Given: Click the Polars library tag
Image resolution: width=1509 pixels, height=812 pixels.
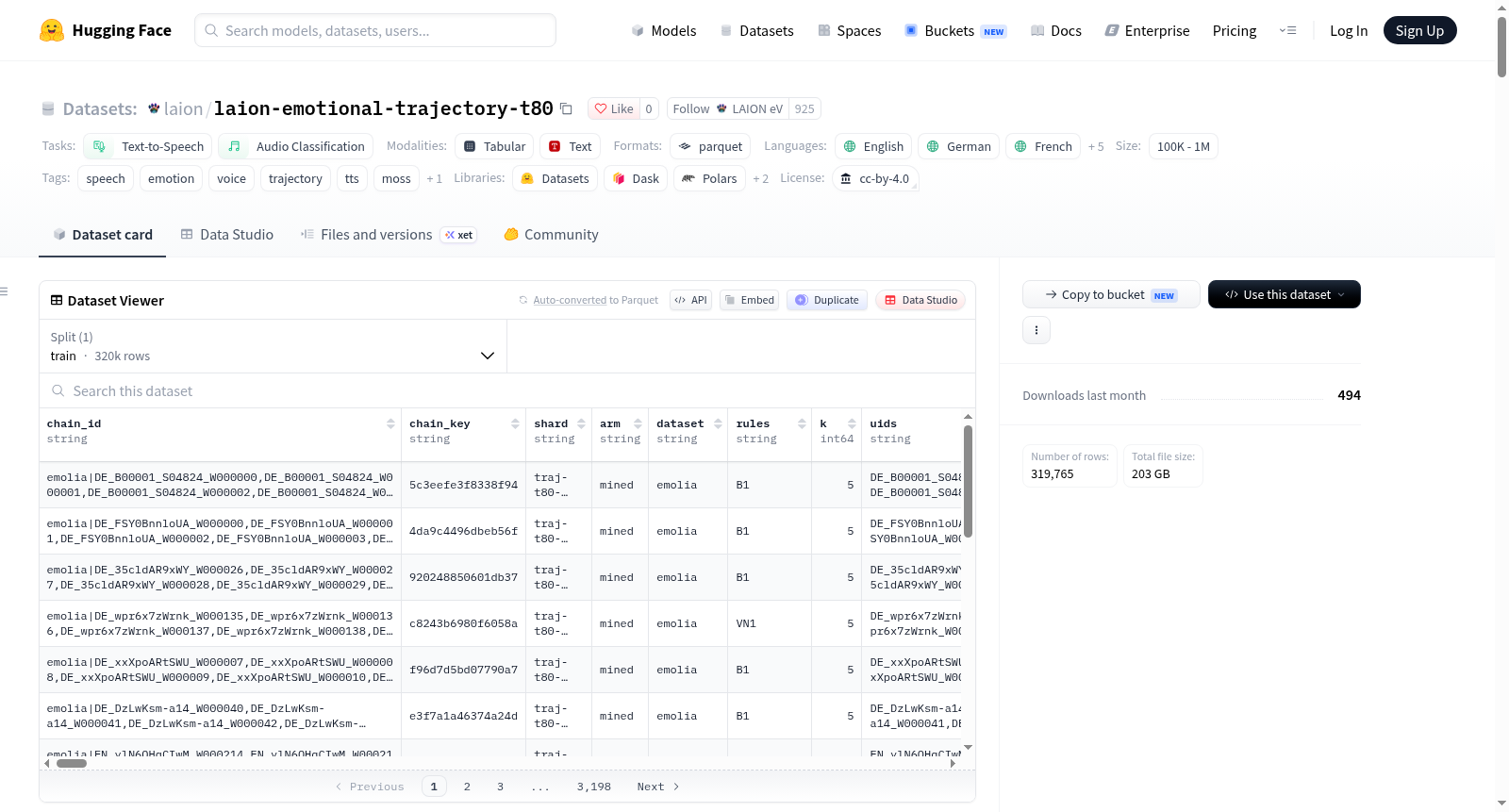Looking at the screenshot, I should (x=709, y=178).
